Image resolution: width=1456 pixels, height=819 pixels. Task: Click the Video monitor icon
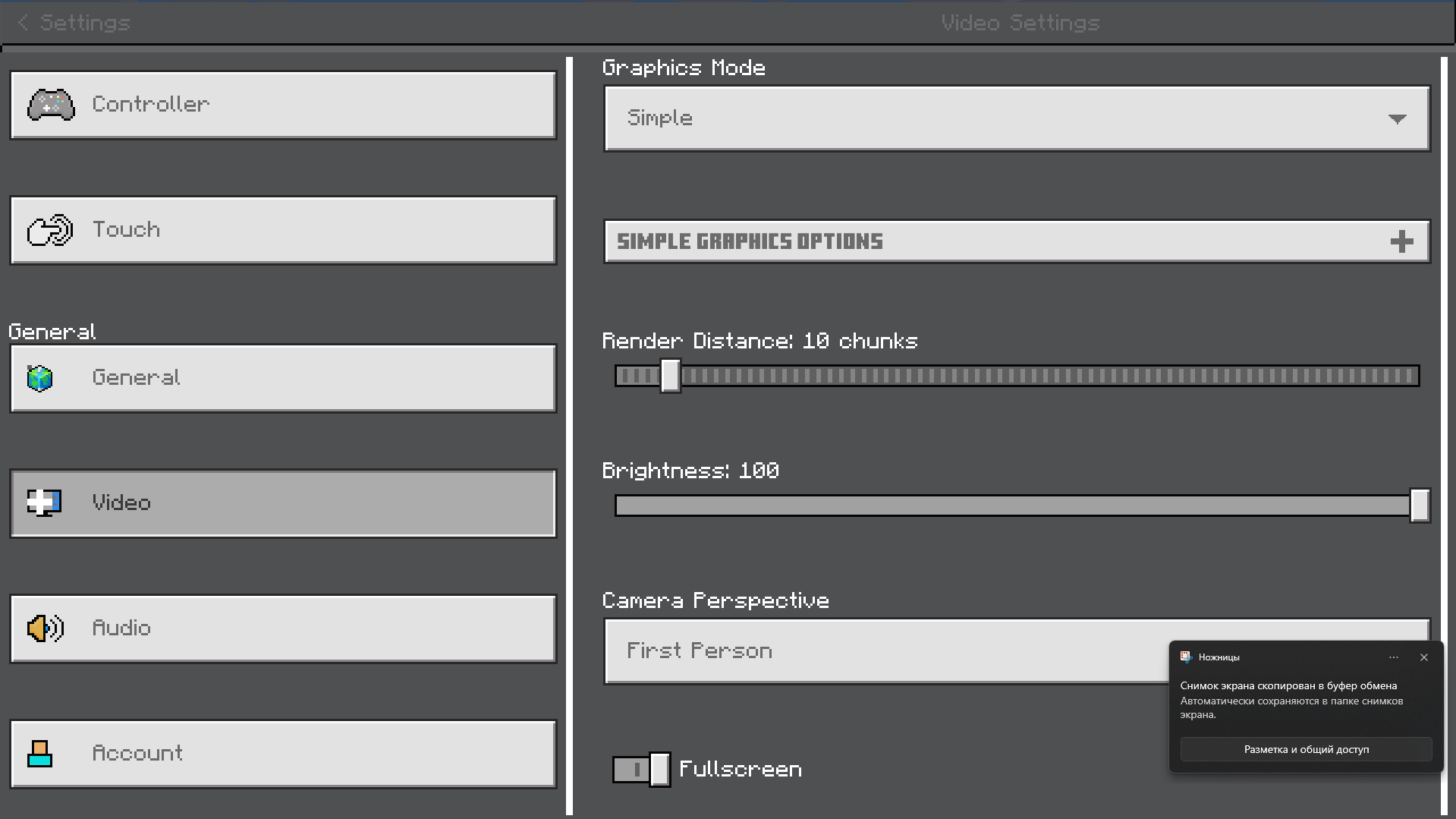pos(44,502)
